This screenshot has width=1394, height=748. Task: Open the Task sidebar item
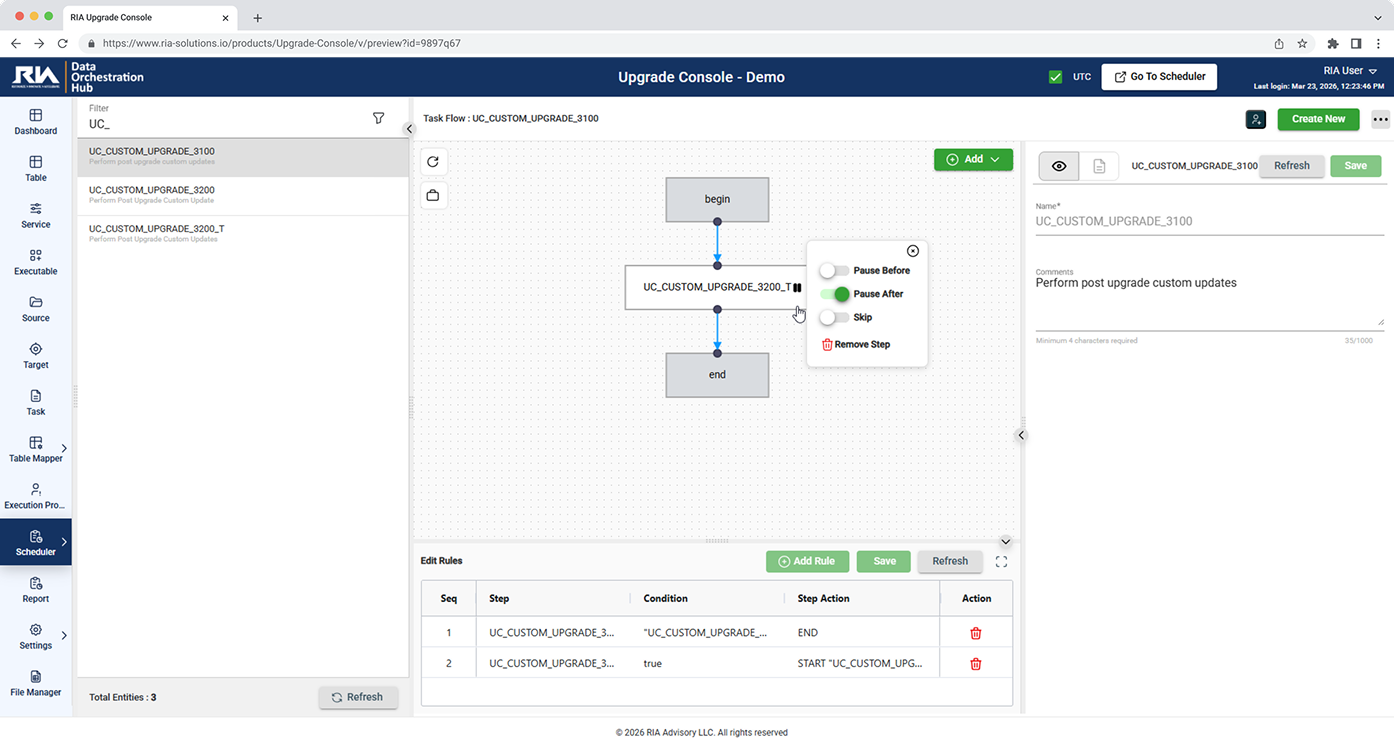point(36,403)
